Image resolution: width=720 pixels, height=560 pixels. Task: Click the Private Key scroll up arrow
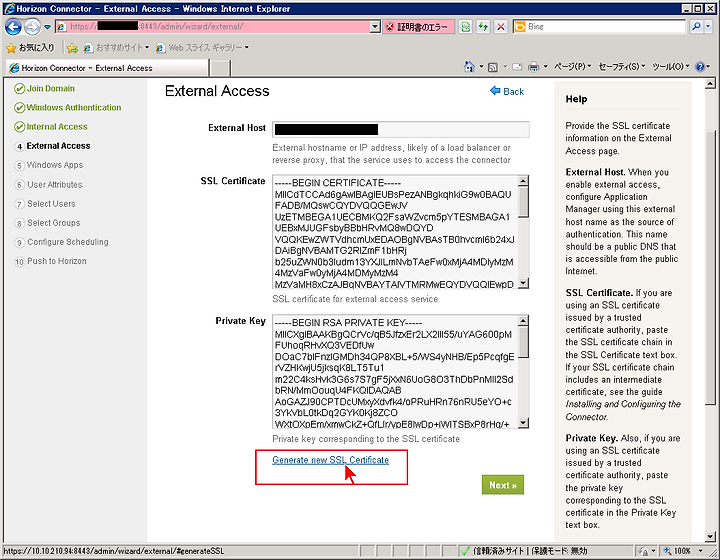[x=523, y=321]
